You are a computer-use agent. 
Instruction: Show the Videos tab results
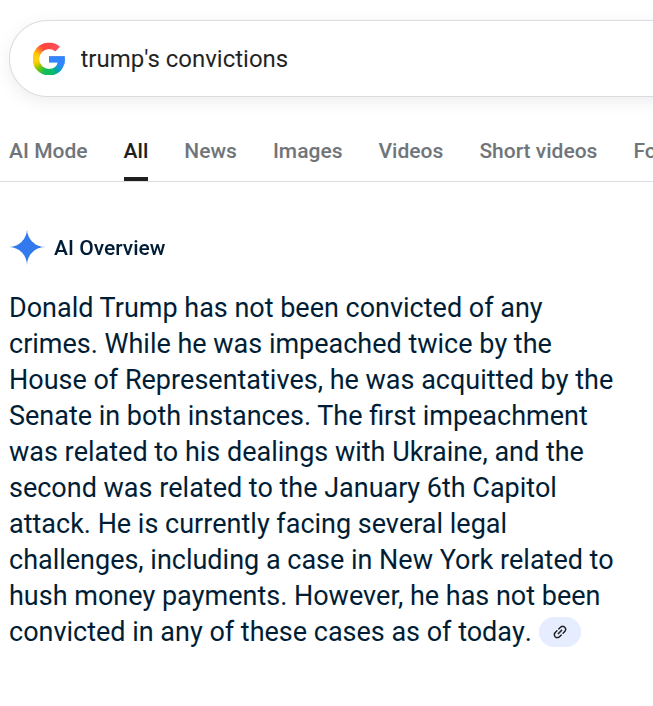pos(410,151)
